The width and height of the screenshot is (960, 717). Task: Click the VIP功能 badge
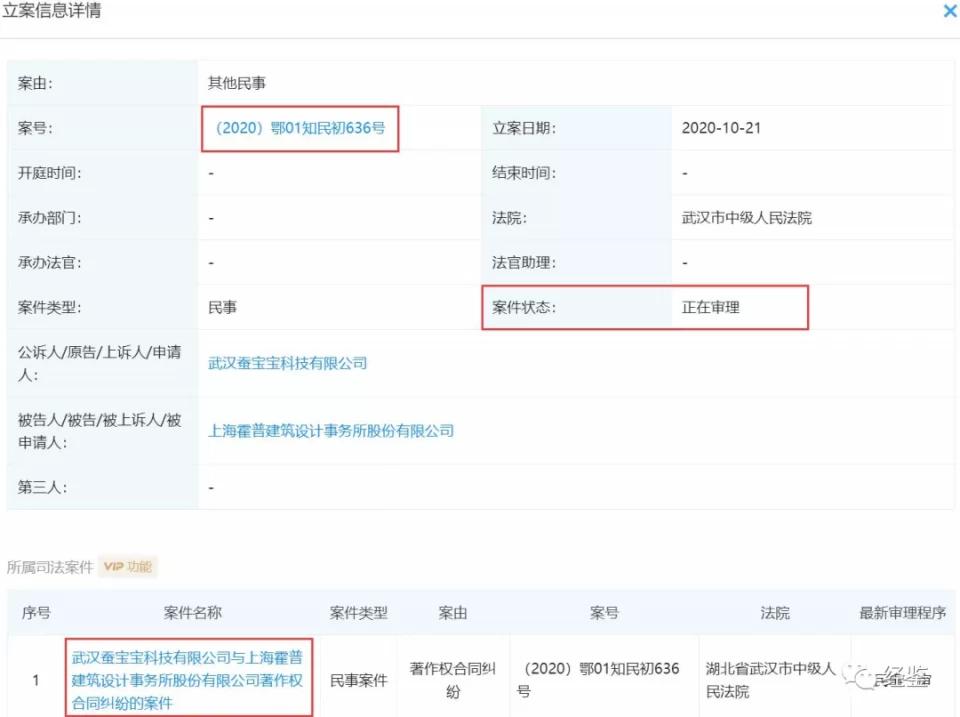tap(128, 566)
